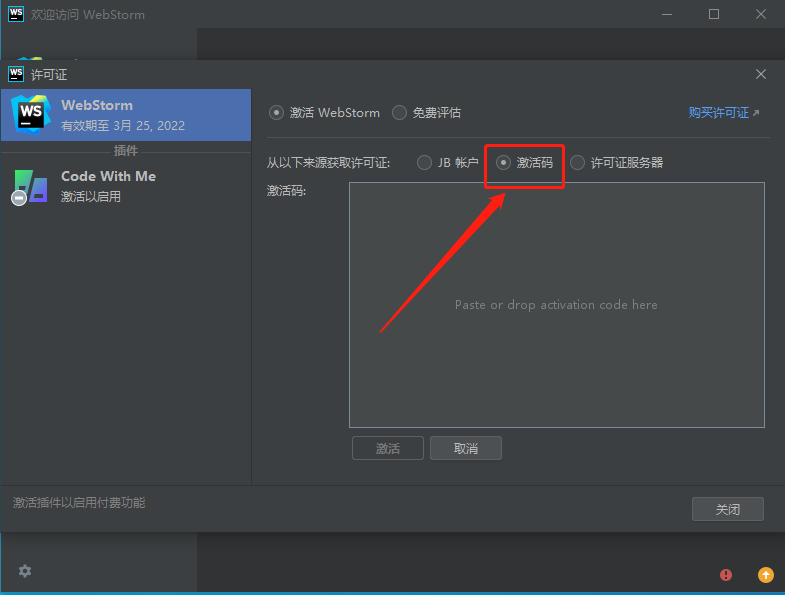
Task: Click the 激活 button
Action: pyautogui.click(x=388, y=448)
